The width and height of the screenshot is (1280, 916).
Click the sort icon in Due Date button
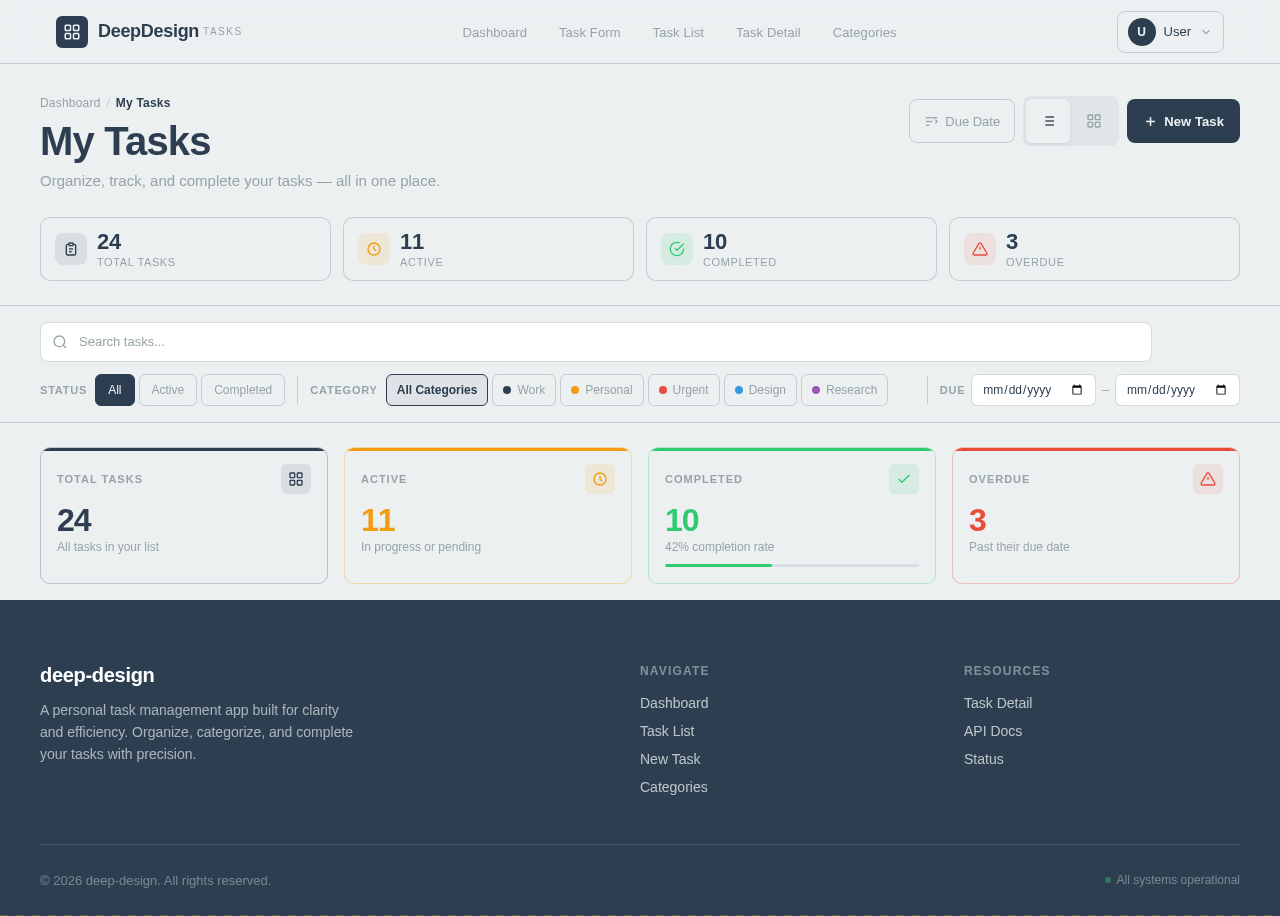point(931,121)
